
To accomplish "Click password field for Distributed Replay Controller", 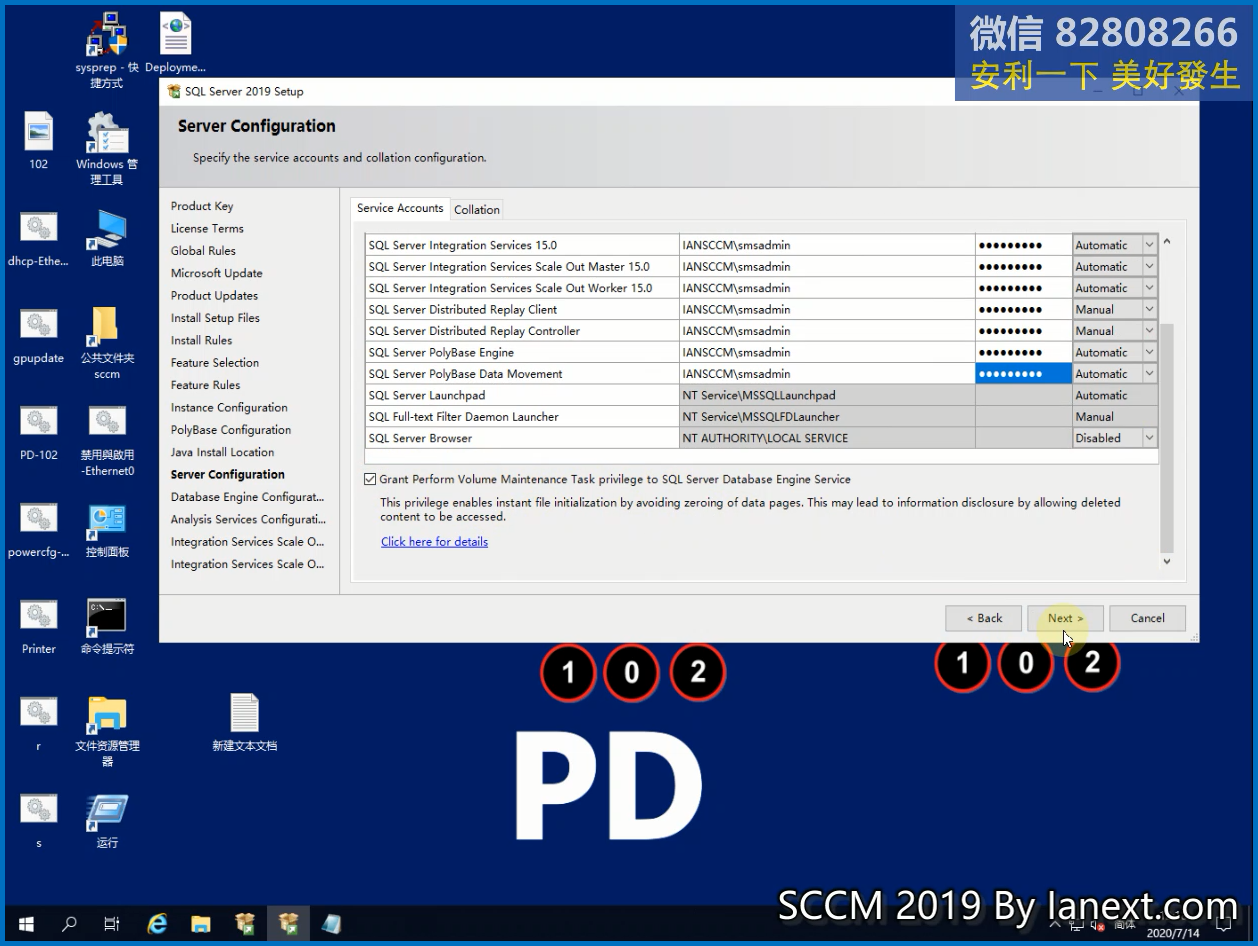I will [1024, 331].
